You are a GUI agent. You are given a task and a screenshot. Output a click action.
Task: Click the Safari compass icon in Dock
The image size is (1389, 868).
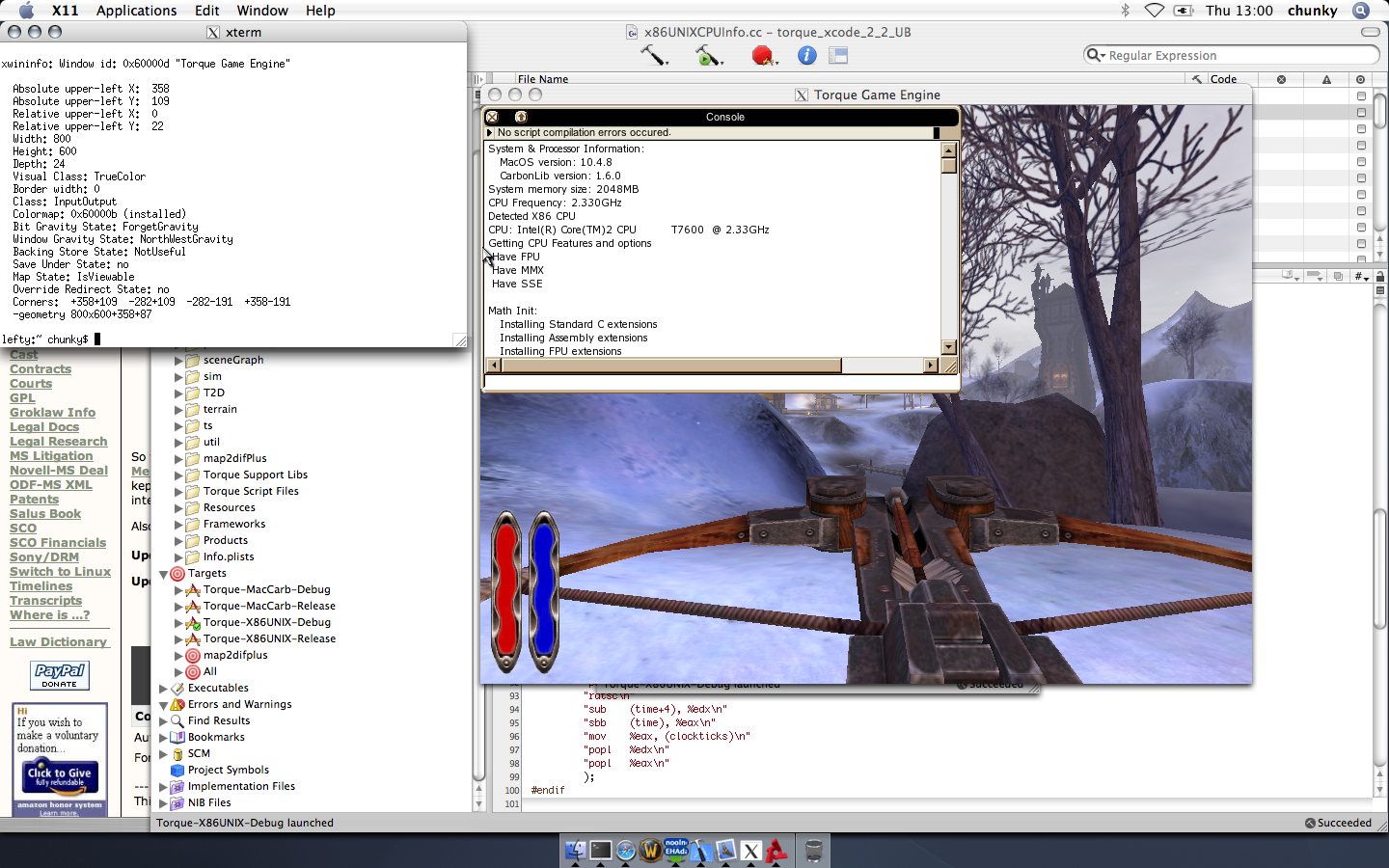[x=626, y=851]
